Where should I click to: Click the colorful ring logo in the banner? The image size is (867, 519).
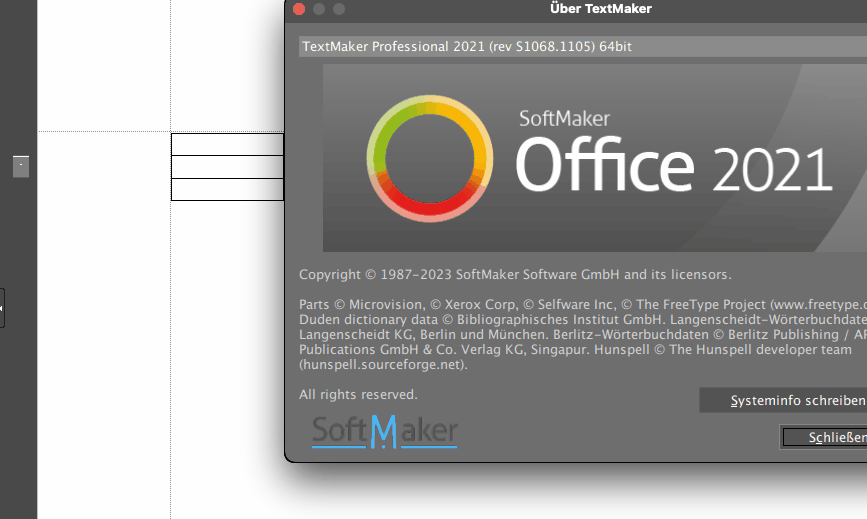pyautogui.click(x=430, y=159)
